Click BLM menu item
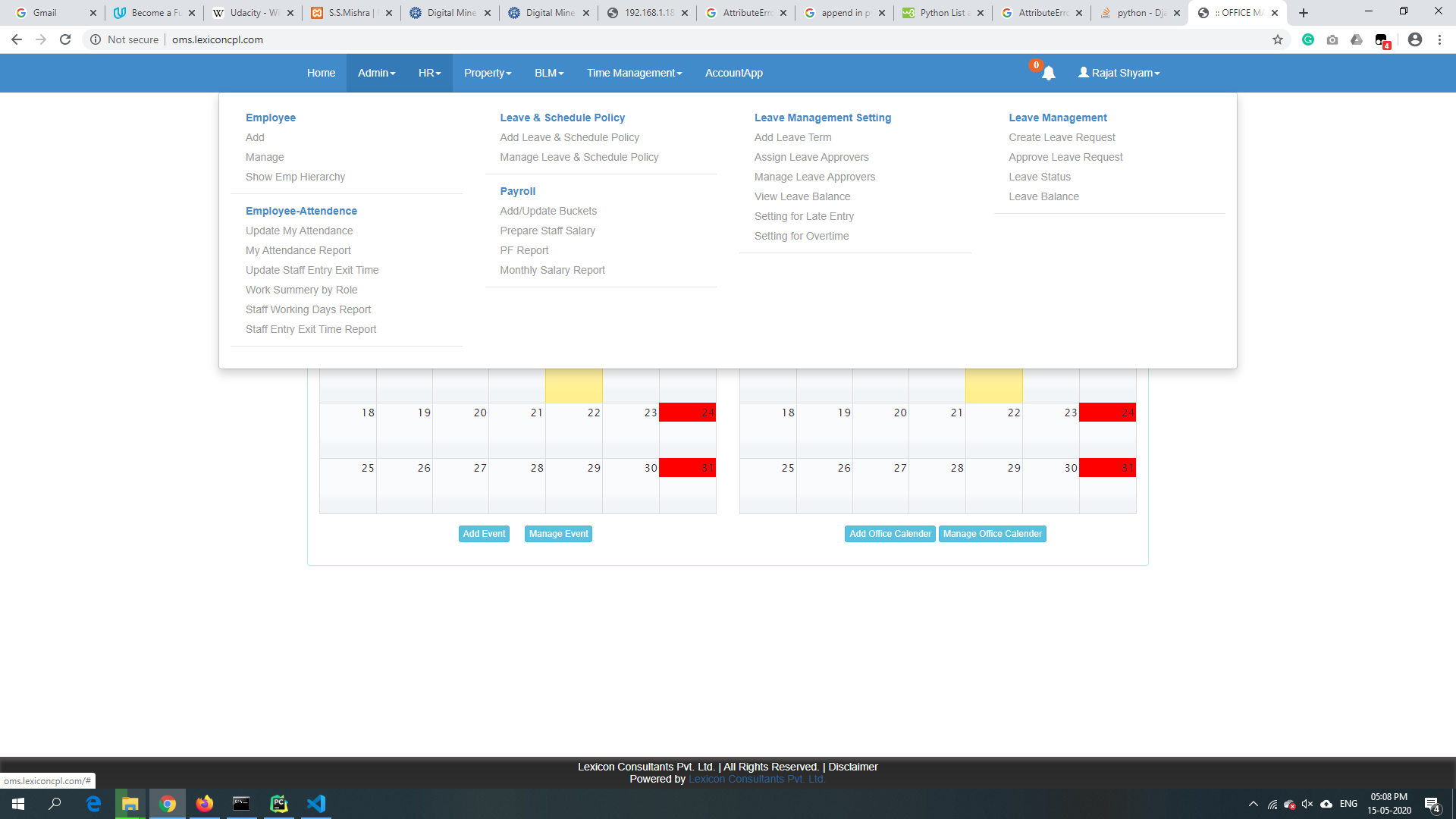The image size is (1456, 819). (x=548, y=73)
